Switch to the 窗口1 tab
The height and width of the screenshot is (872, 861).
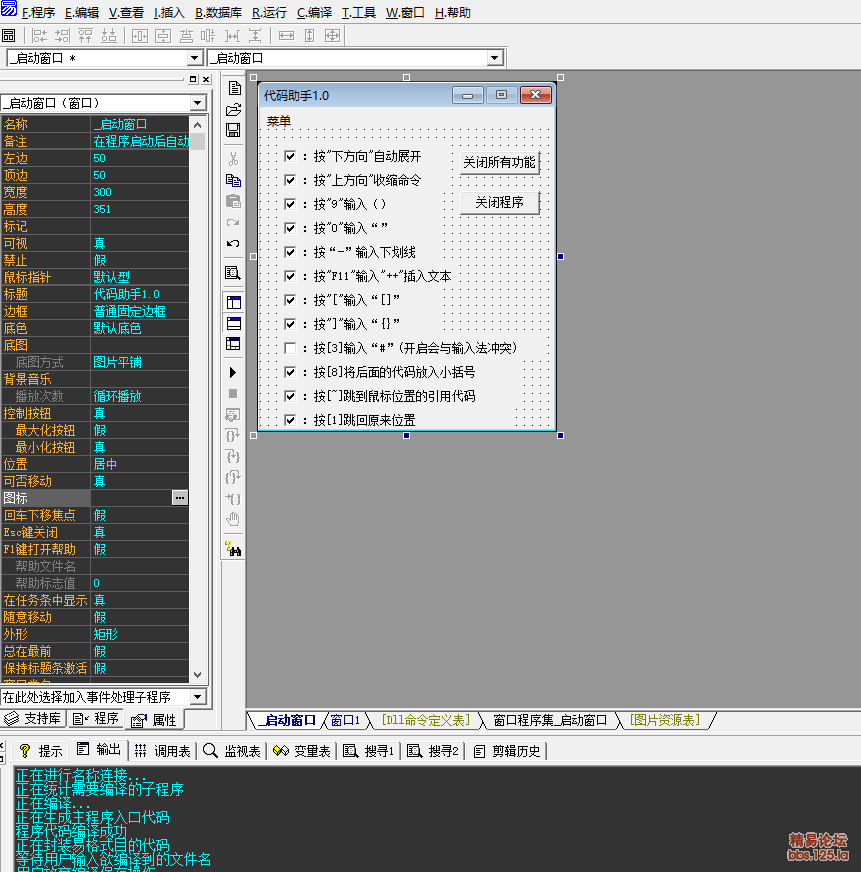(345, 721)
